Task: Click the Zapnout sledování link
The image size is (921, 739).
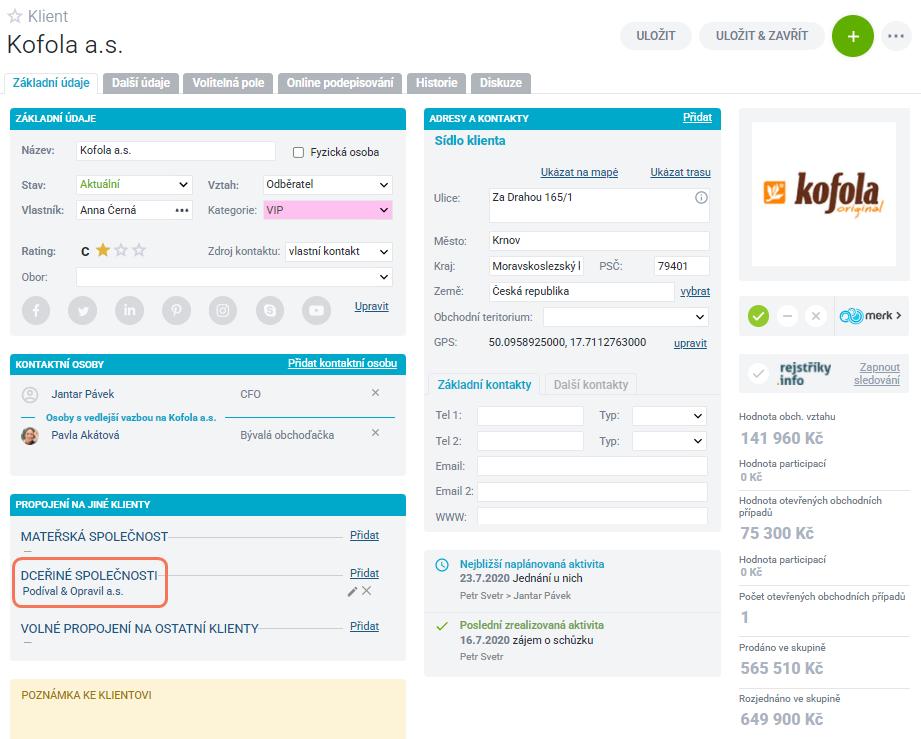Action: 877,374
